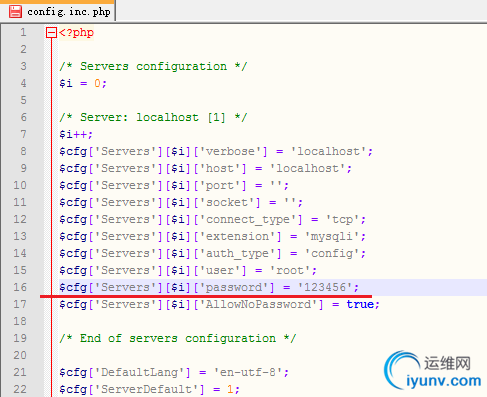Click the $i++; statement
Screen dimensions: 487x397
click(x=76, y=134)
